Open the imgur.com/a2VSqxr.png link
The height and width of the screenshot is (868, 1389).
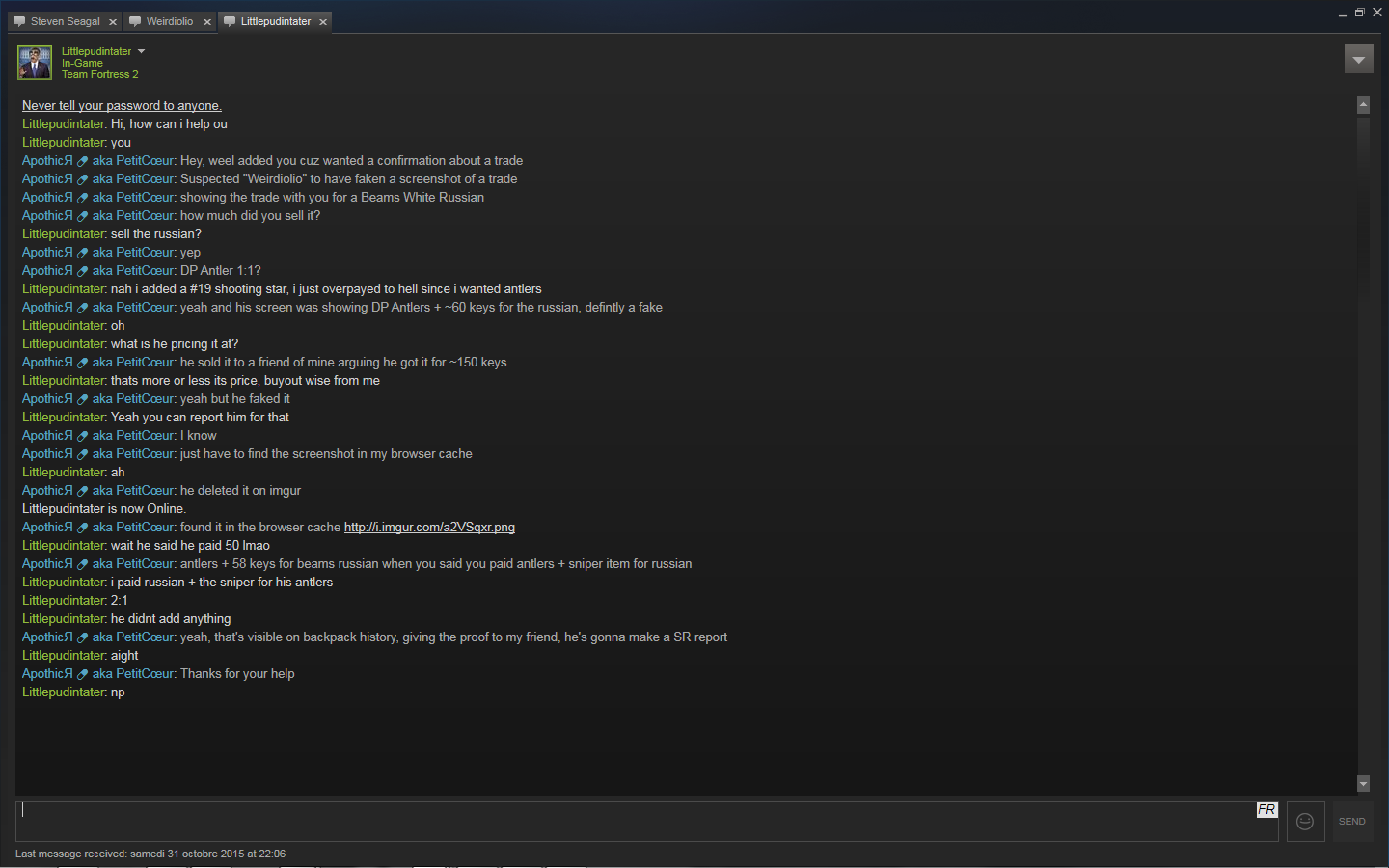[429, 528]
